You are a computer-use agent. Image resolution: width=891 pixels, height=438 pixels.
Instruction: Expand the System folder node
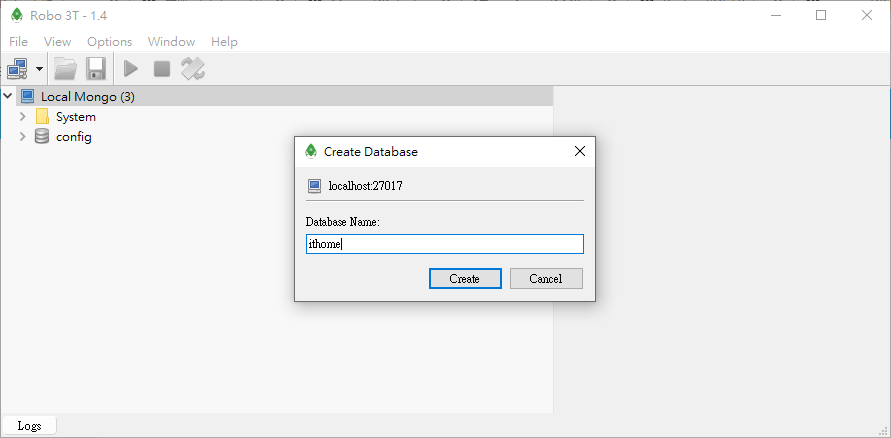(23, 117)
